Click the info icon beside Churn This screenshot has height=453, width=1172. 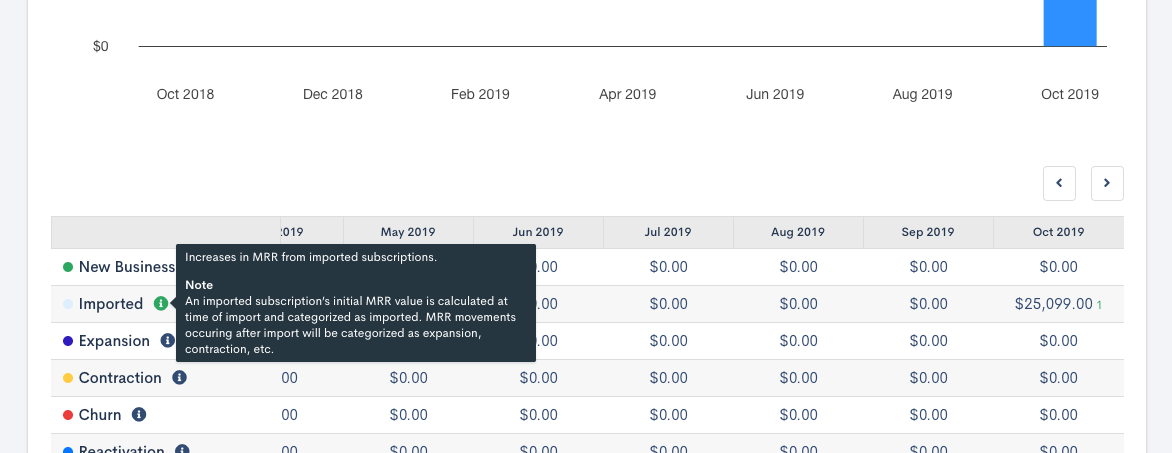tap(139, 415)
